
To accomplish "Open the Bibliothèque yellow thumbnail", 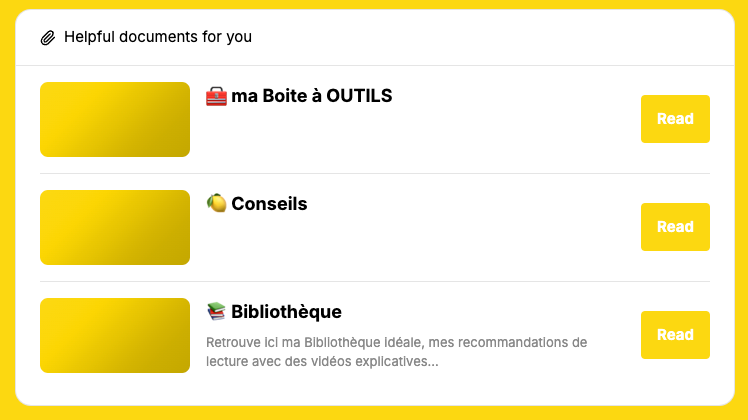I will [115, 335].
